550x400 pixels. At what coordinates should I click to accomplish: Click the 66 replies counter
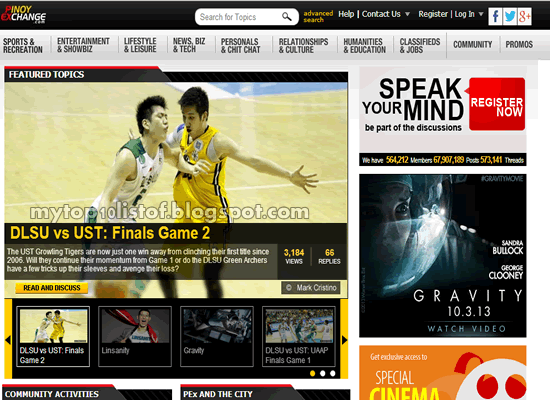pyautogui.click(x=329, y=256)
